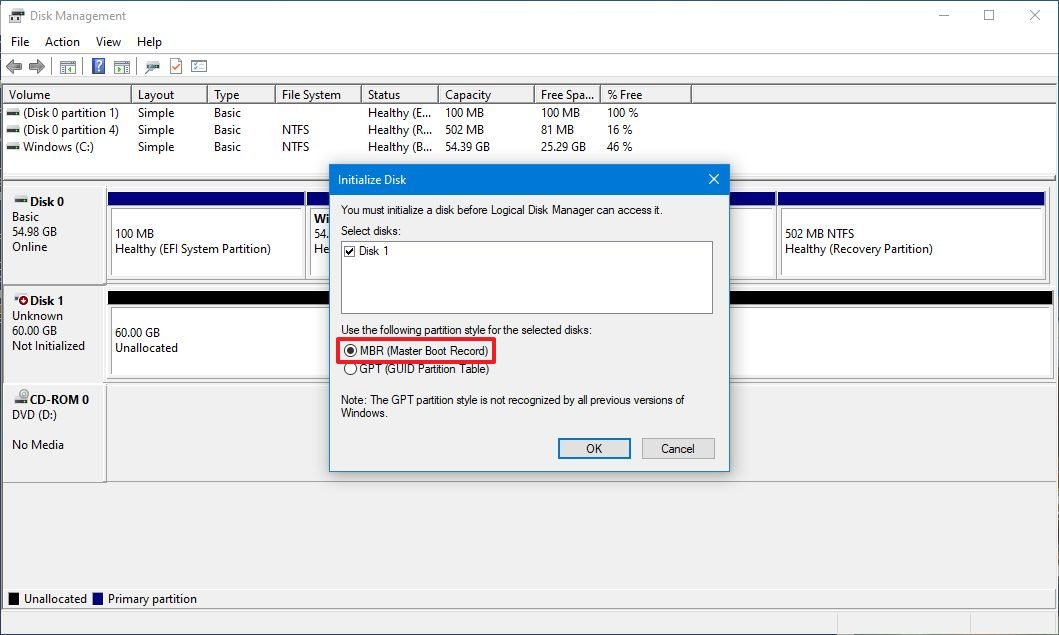Click the Back arrow toolbar icon
The width and height of the screenshot is (1059, 635).
(x=13, y=67)
